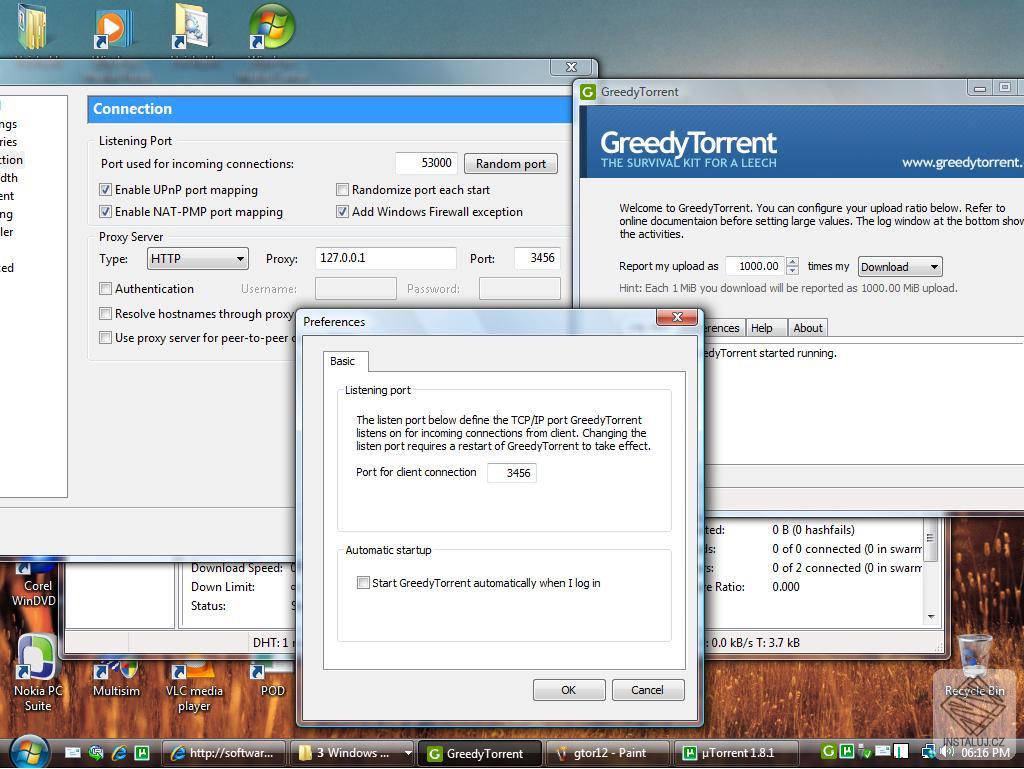Viewport: 1024px width, 769px height.
Task: Click GreedyTorrent tray icon
Action: pos(828,751)
